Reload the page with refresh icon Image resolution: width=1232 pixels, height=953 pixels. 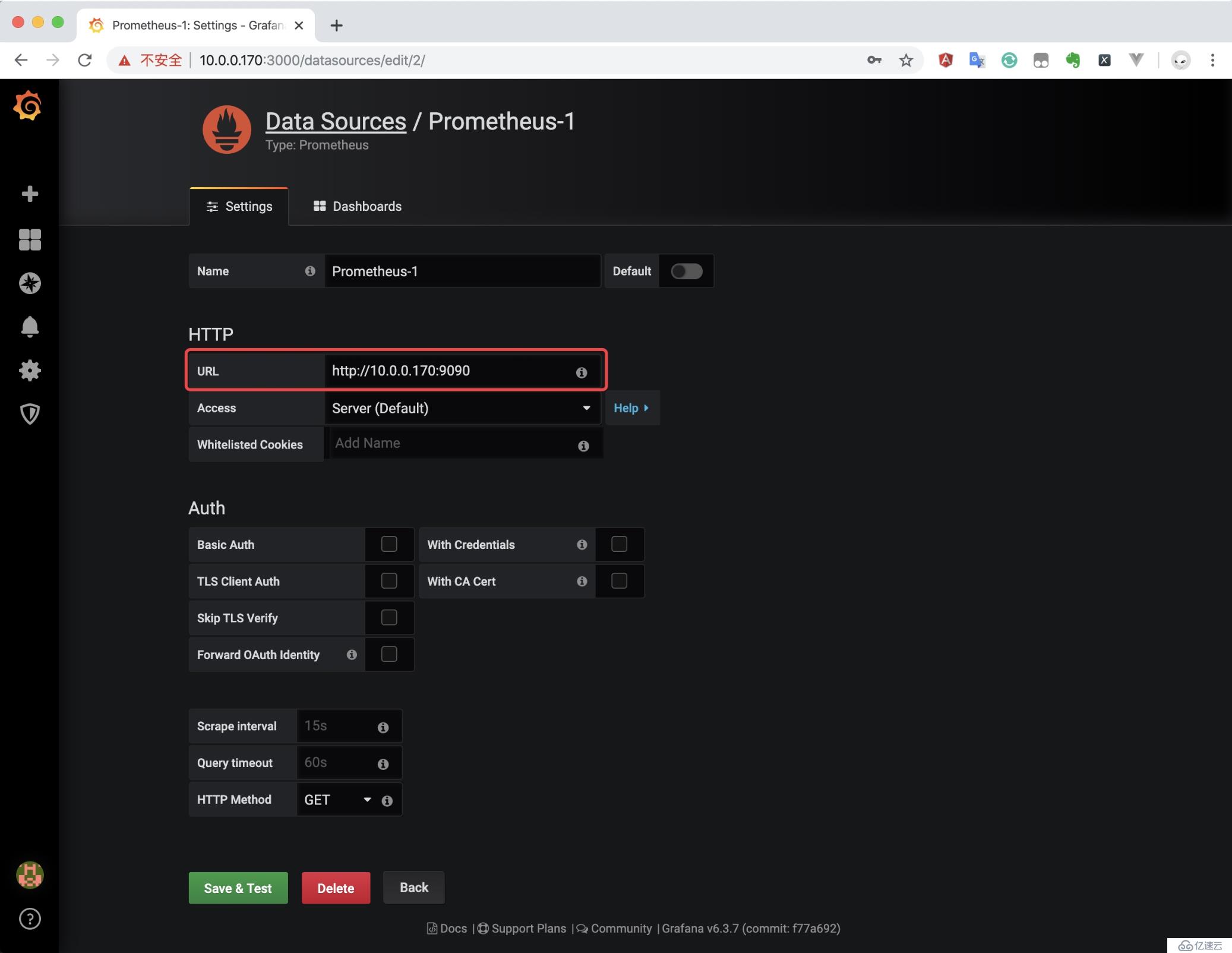click(85, 60)
